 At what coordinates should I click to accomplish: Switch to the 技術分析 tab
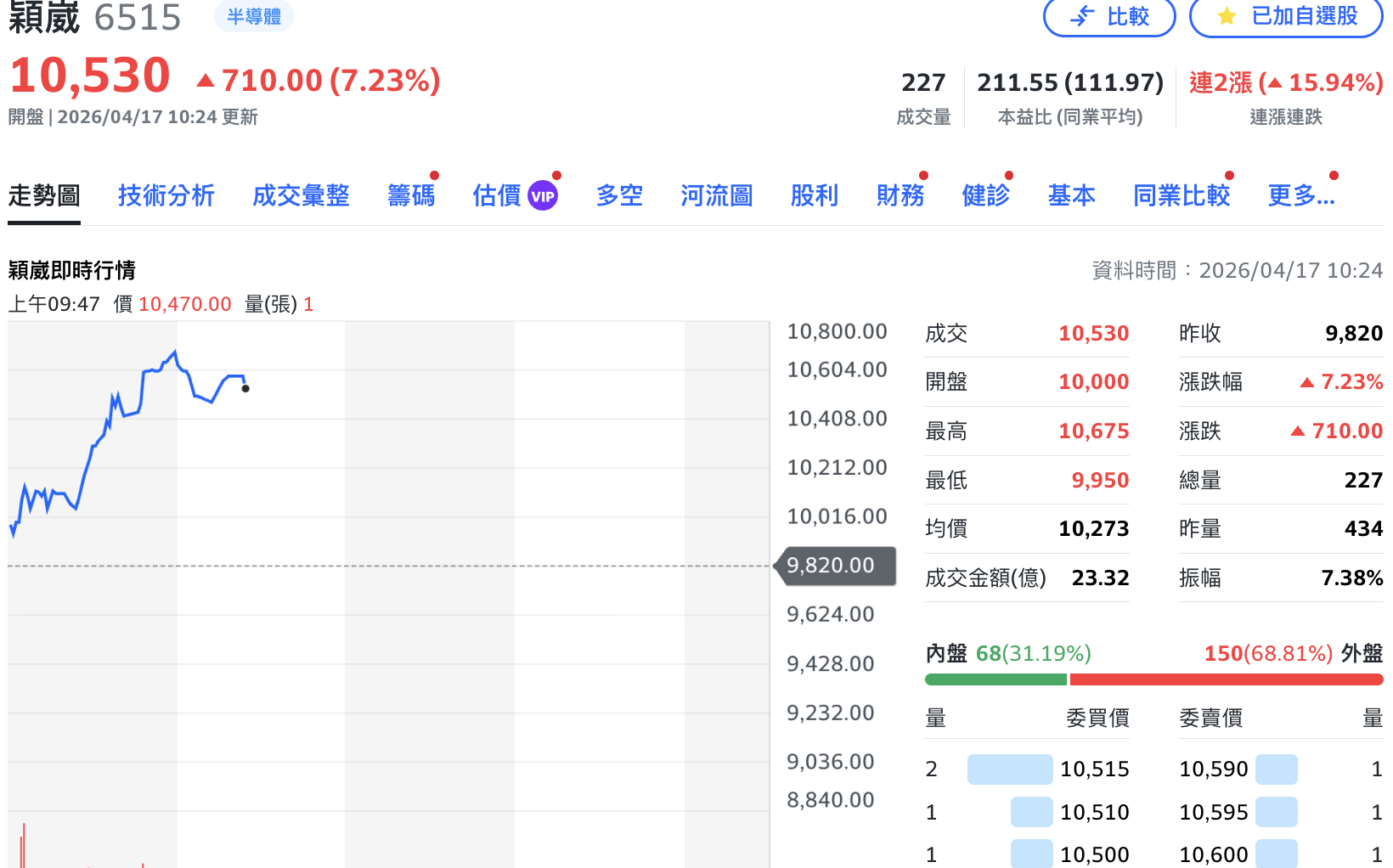click(x=166, y=195)
